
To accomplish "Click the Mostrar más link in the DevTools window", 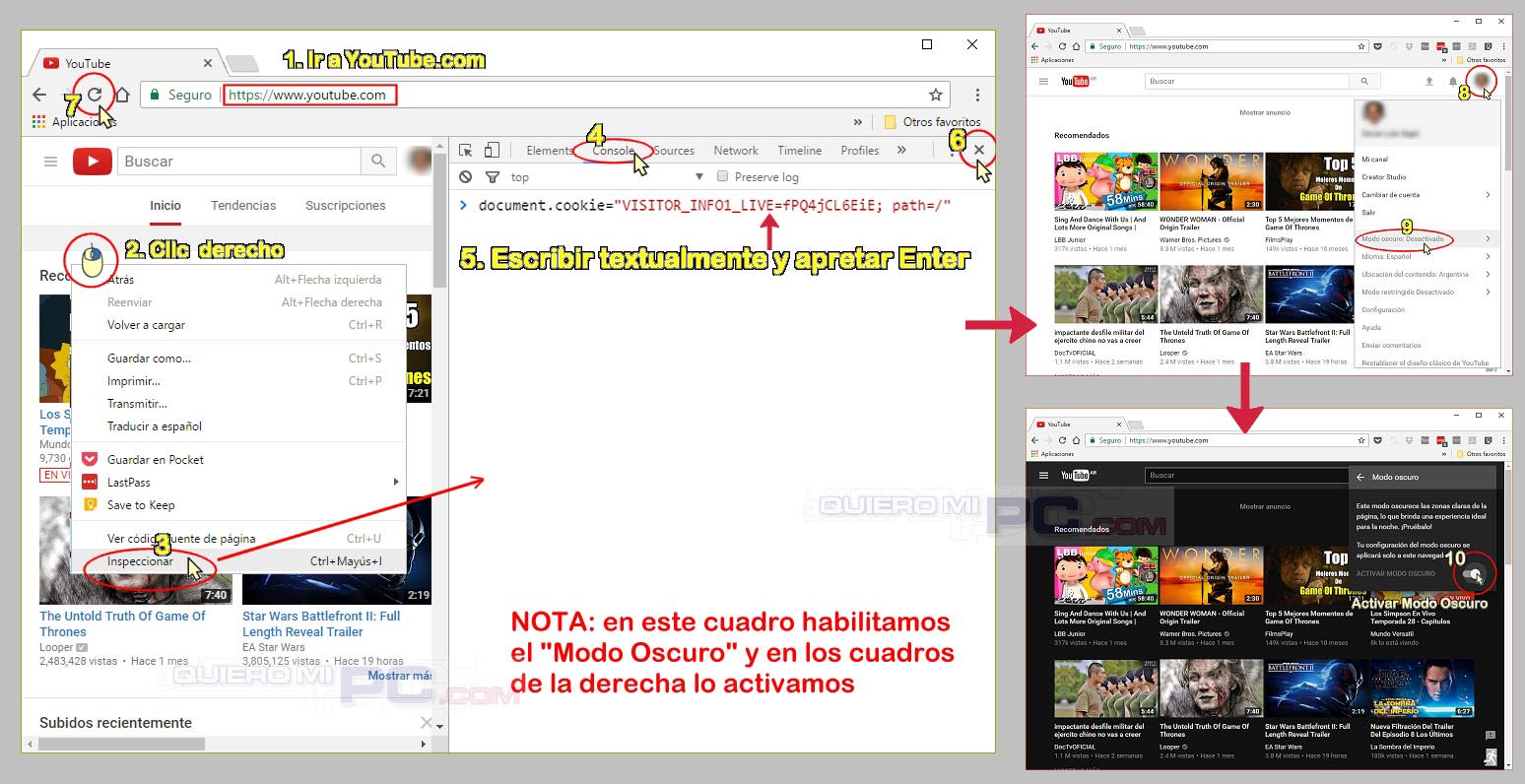I will (400, 676).
